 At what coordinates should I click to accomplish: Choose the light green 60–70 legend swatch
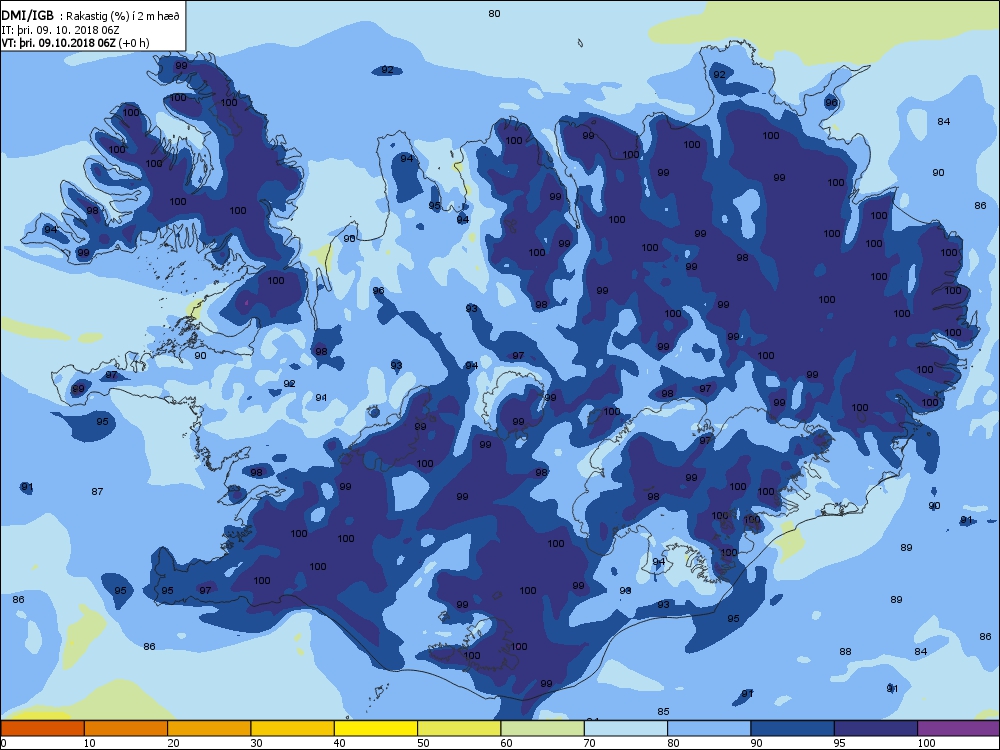pos(543,728)
